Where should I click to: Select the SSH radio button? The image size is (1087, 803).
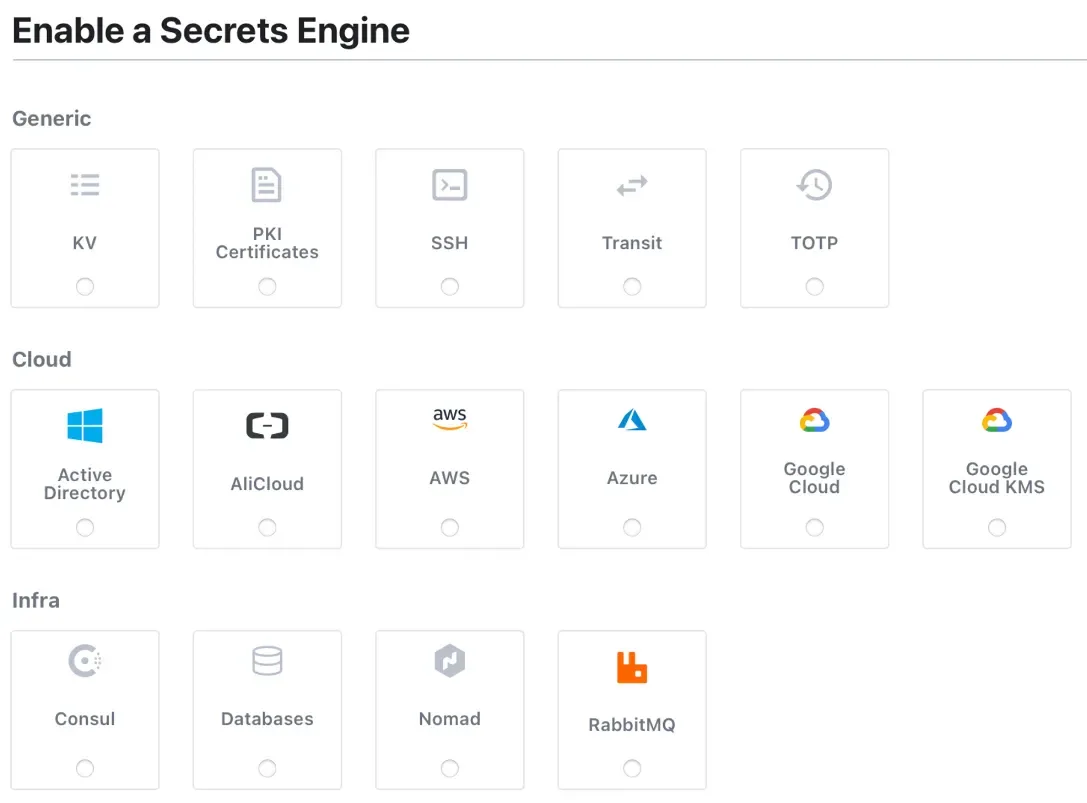449,286
